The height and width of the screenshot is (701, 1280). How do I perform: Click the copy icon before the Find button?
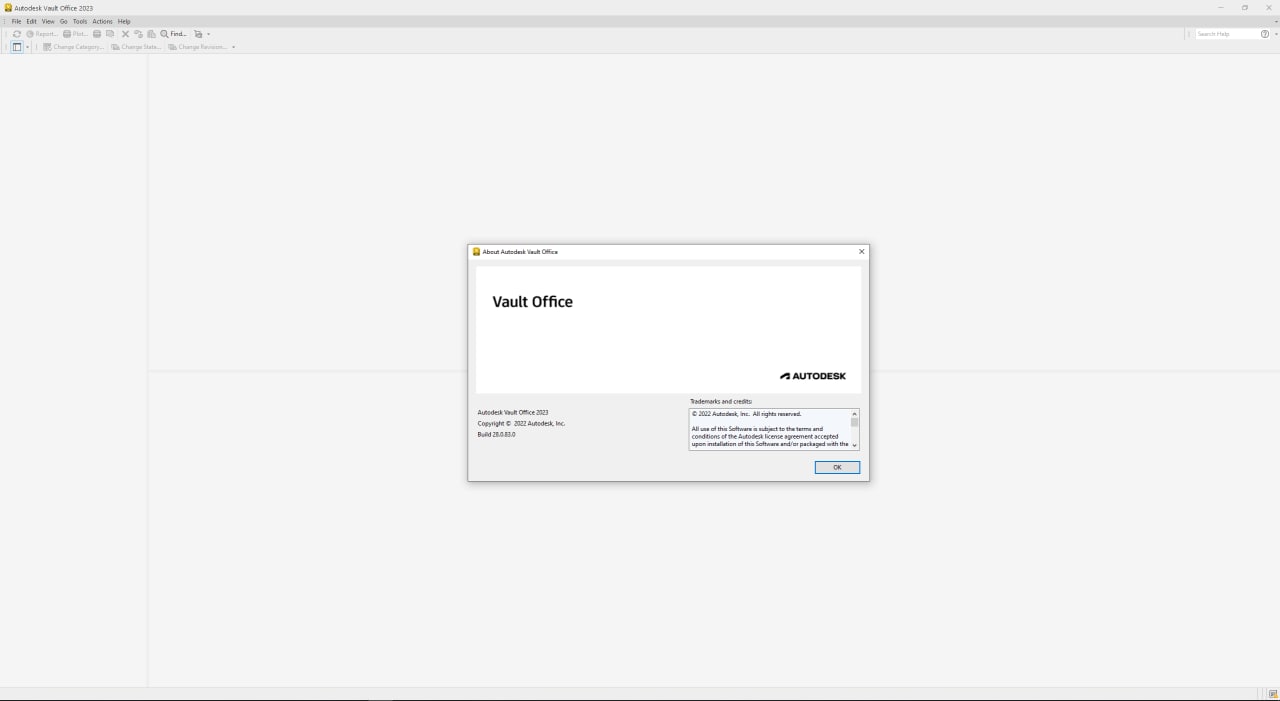click(151, 34)
